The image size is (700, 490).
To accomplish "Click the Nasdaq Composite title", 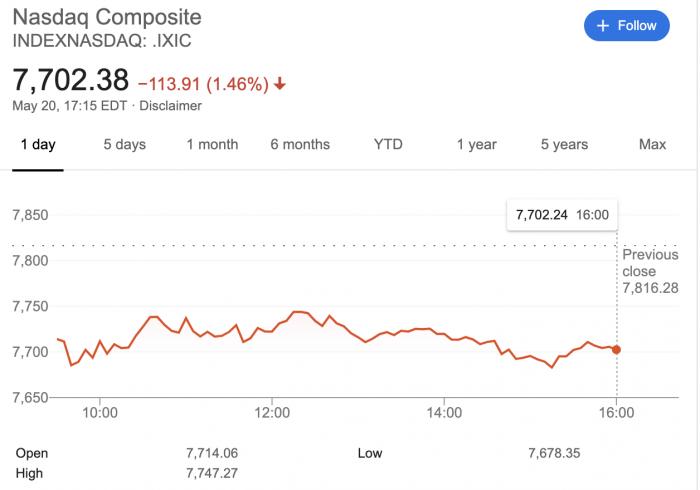I will tap(106, 18).
